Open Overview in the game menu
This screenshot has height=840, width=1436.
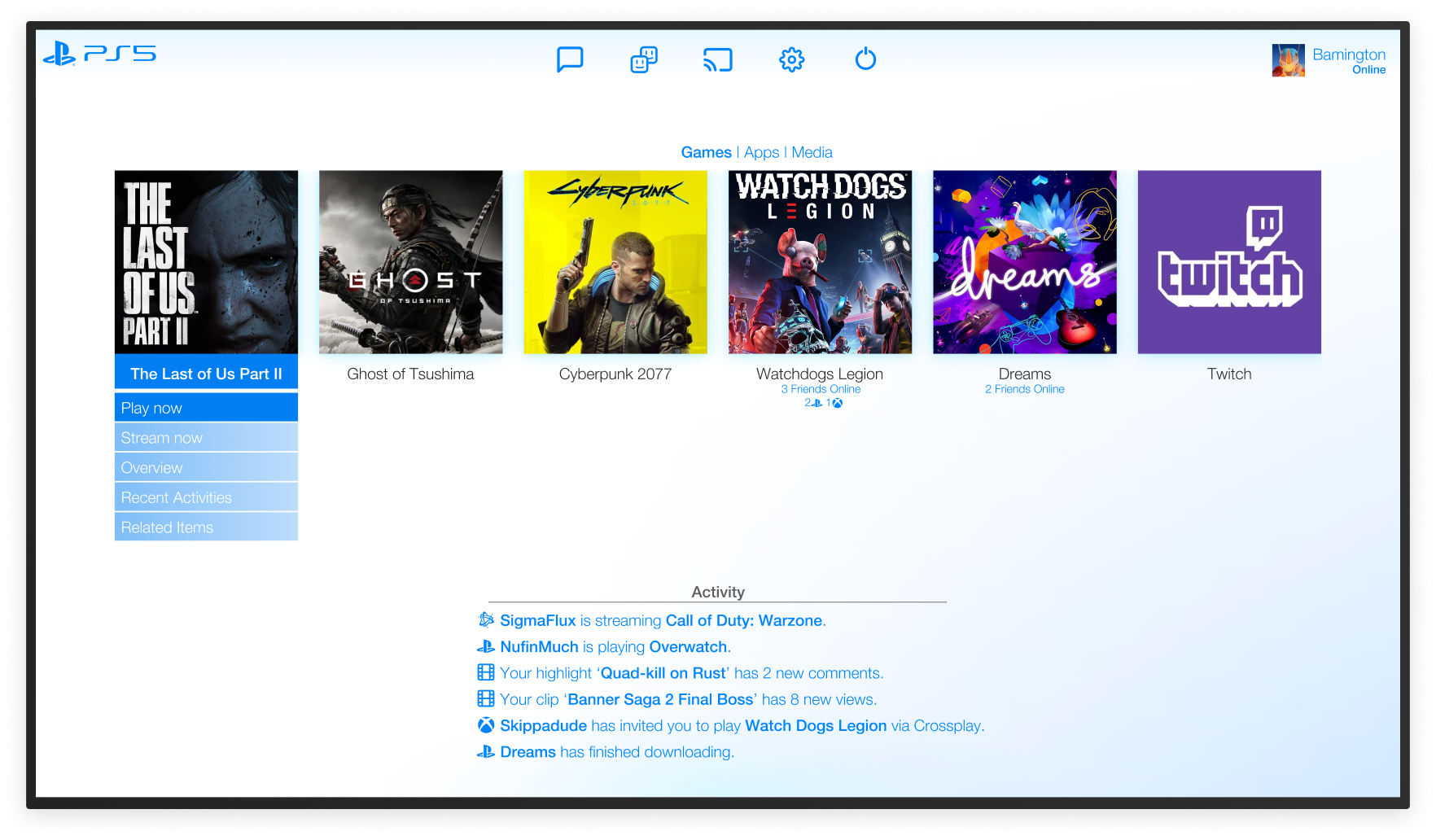[206, 468]
